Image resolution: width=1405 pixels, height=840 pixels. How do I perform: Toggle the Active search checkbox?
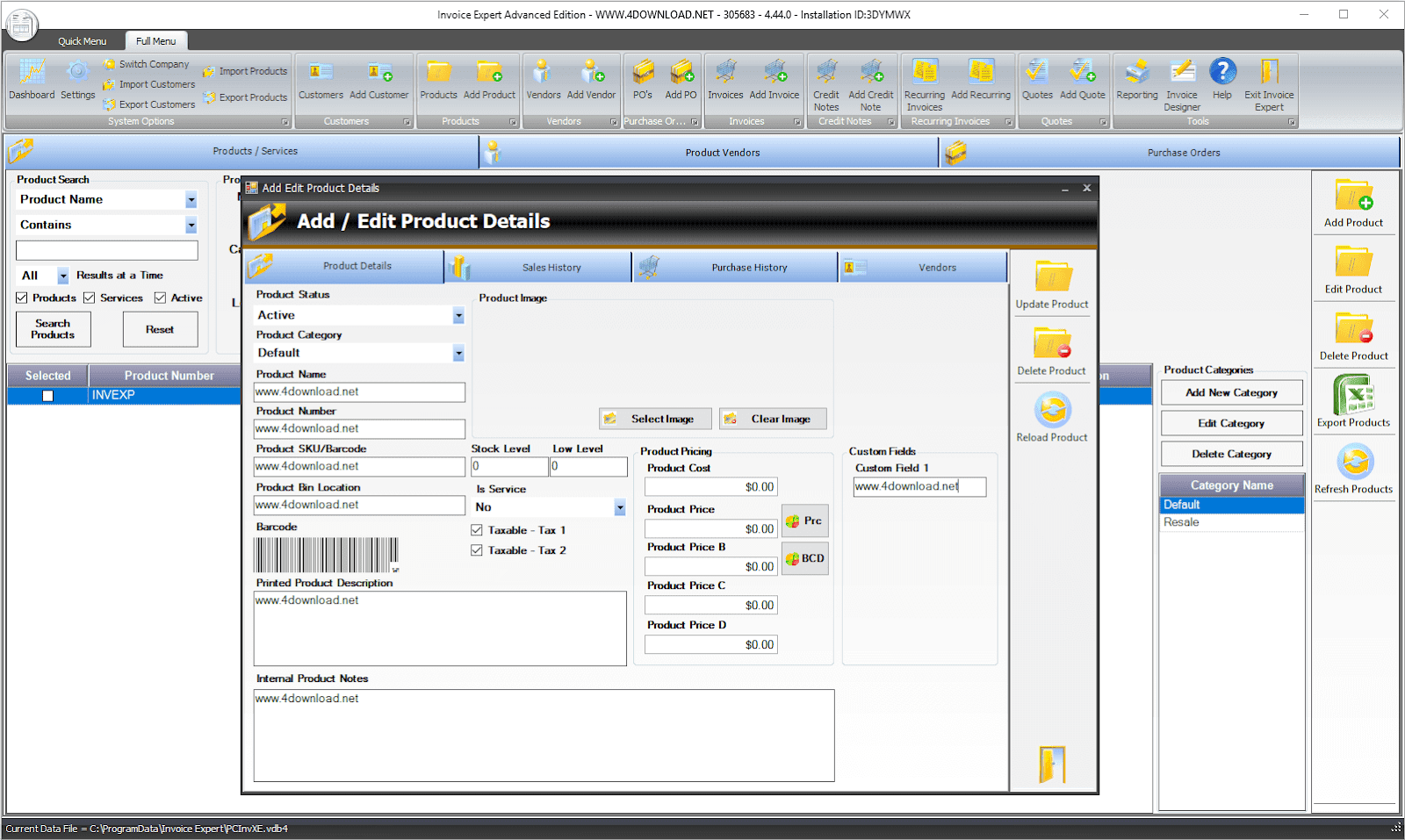click(160, 298)
